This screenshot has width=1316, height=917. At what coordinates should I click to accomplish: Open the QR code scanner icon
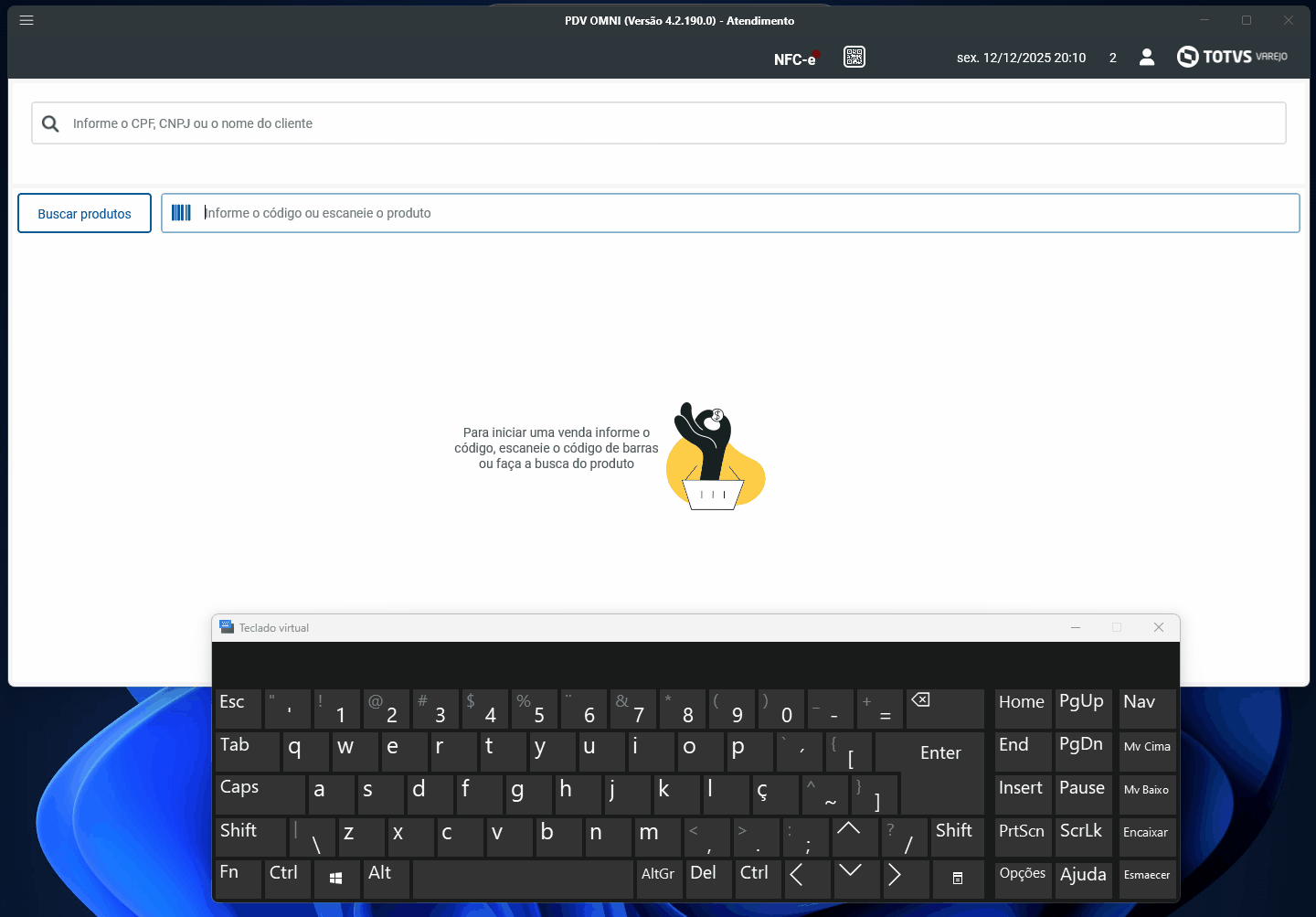[x=854, y=57]
